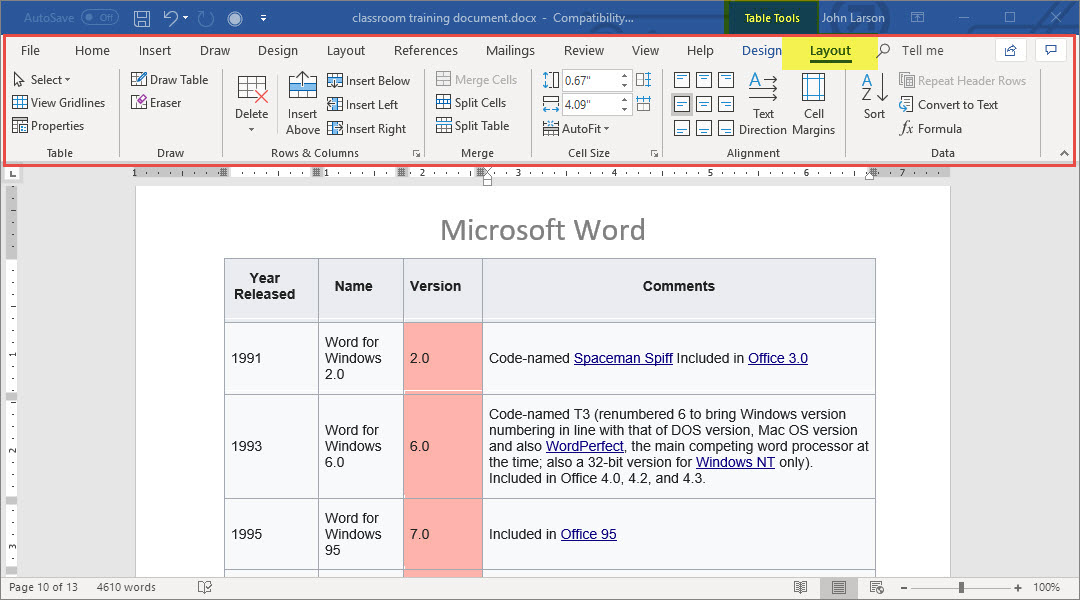Viewport: 1080px width, 600px height.
Task: Click the Sort button
Action: click(874, 96)
